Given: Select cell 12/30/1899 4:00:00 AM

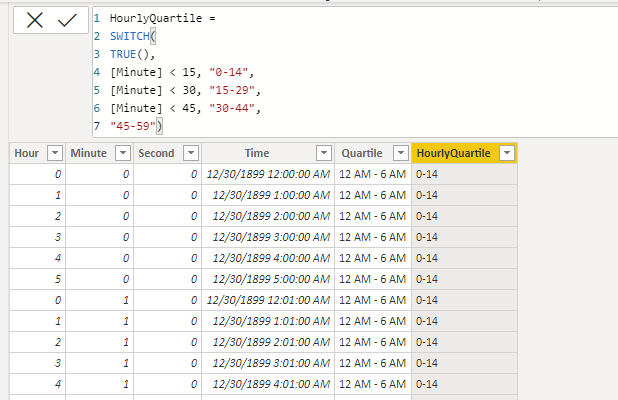Looking at the screenshot, I should point(268,258).
